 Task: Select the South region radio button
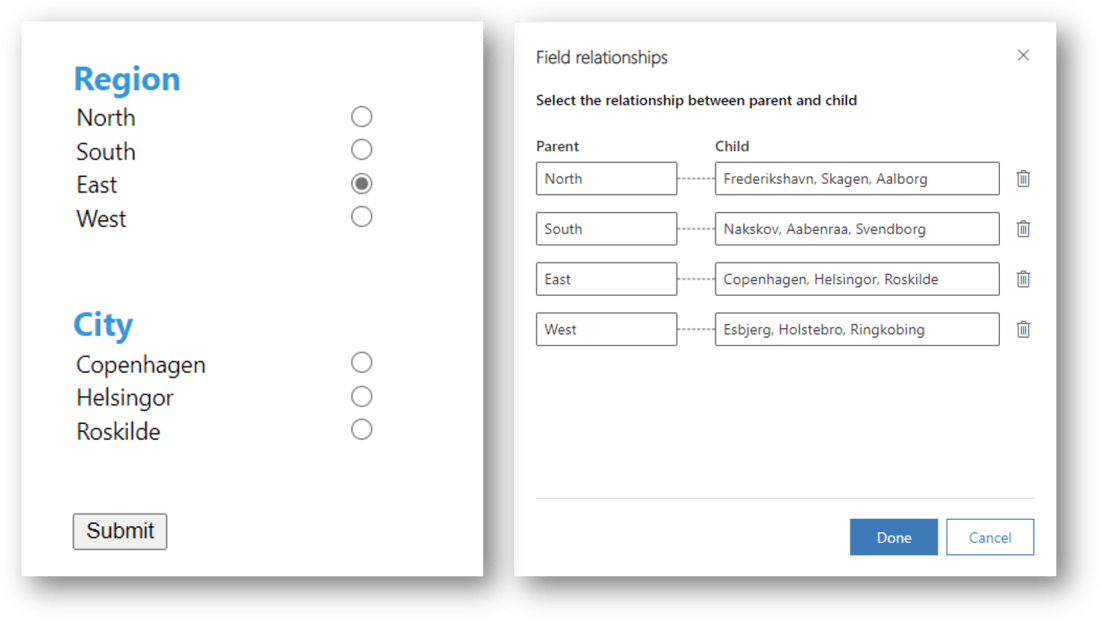pos(362,150)
